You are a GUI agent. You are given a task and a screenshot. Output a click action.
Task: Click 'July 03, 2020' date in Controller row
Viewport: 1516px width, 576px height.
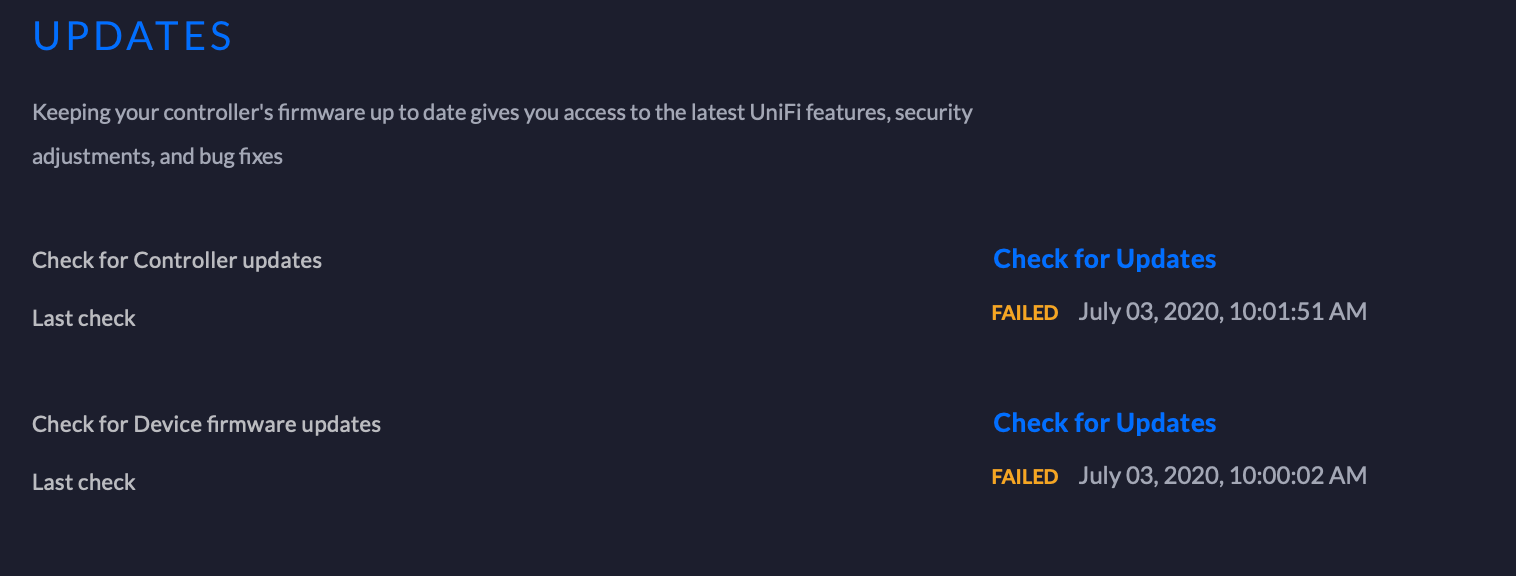[1148, 312]
